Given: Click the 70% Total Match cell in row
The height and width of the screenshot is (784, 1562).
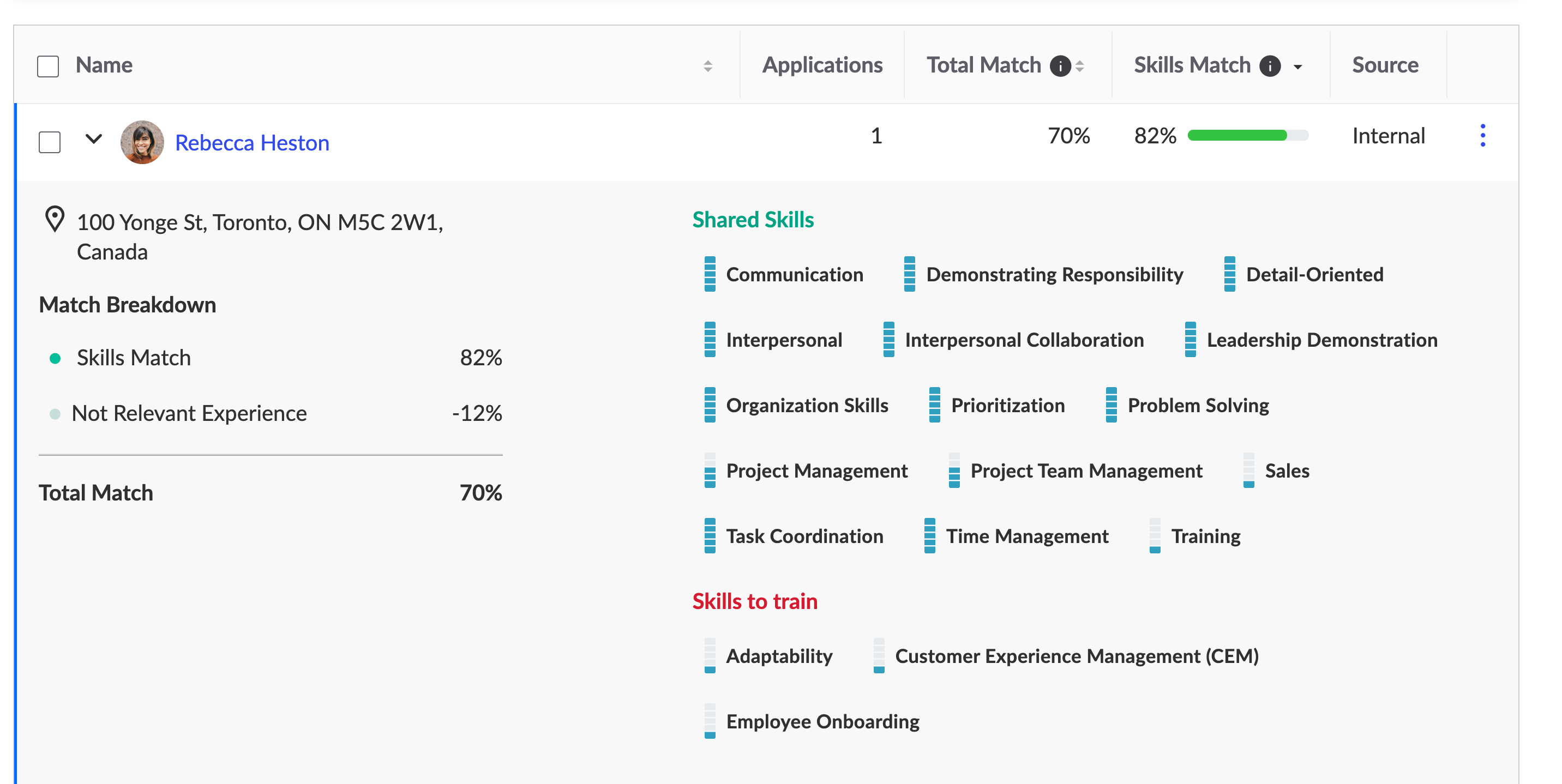Looking at the screenshot, I should coord(1069,136).
